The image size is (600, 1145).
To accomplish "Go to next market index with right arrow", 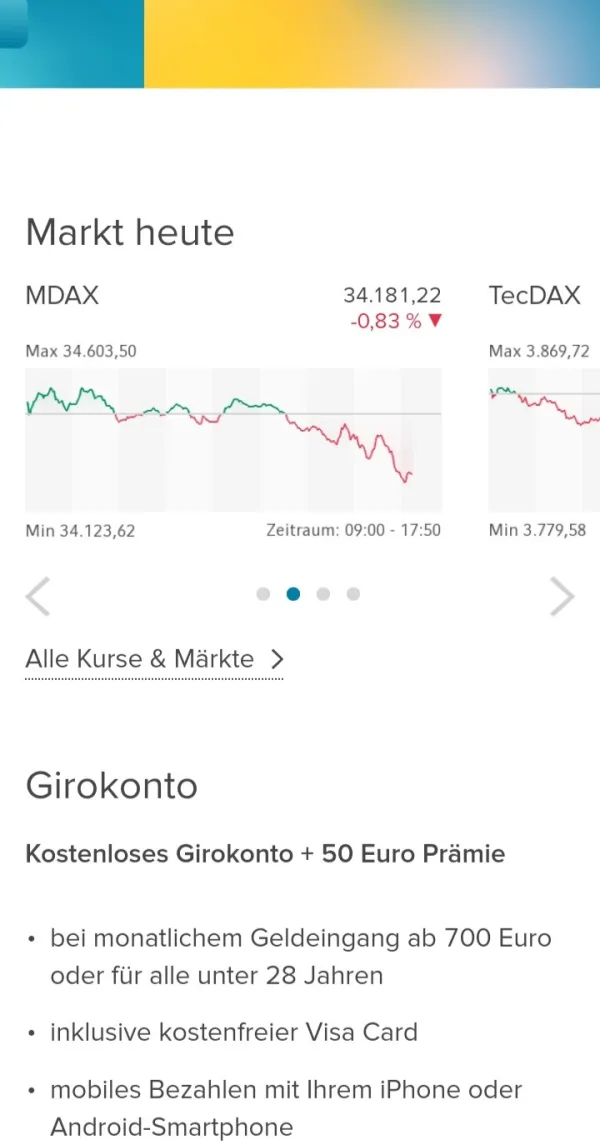I will 562,597.
